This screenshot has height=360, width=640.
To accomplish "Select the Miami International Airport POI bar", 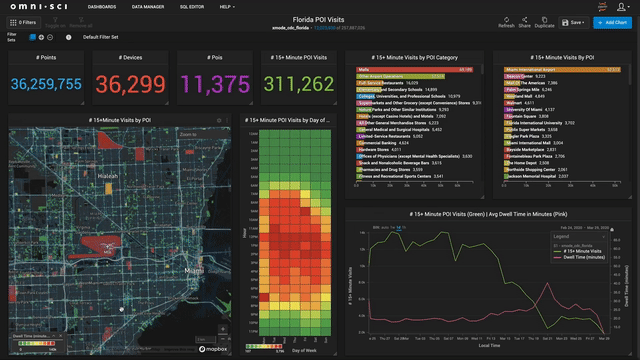I will [562, 70].
